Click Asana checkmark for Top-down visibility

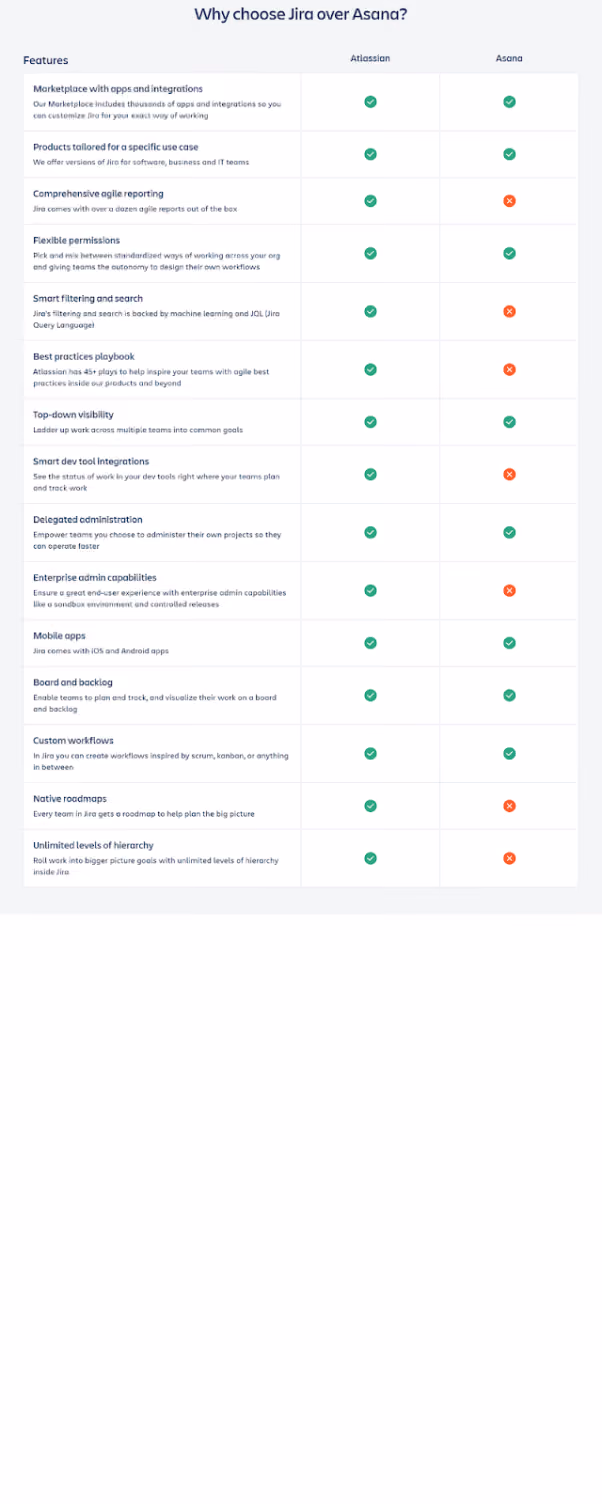click(509, 422)
